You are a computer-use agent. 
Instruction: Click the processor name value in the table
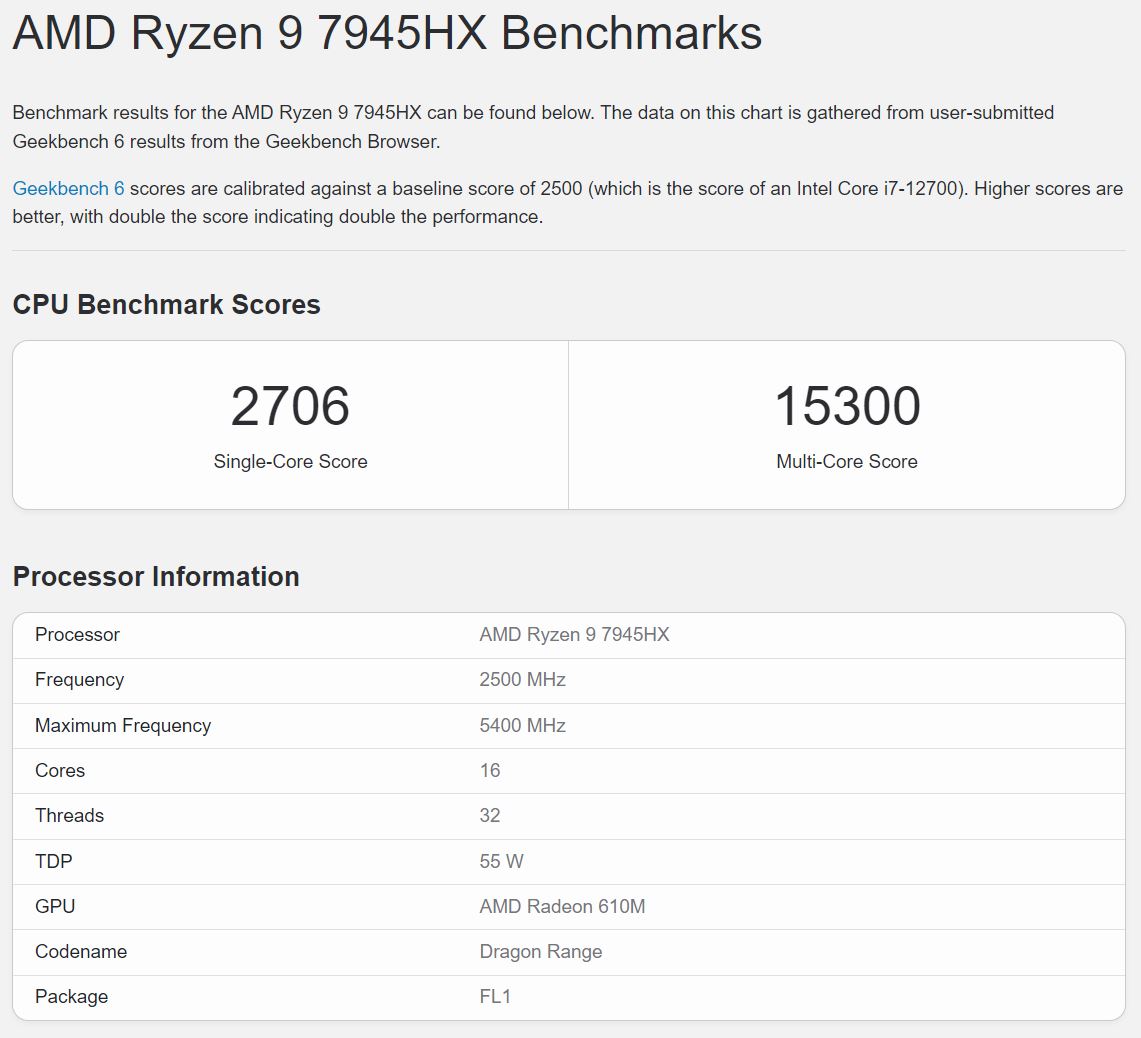tap(574, 635)
